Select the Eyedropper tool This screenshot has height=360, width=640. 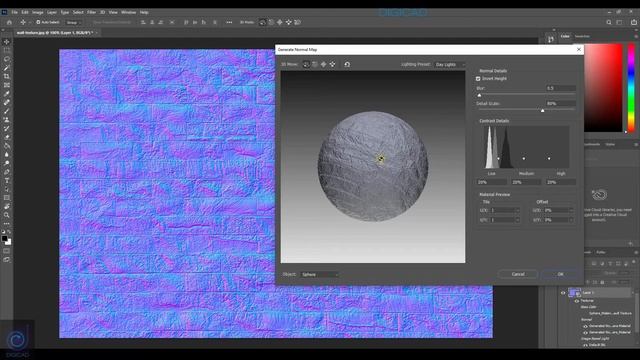(x=7, y=93)
